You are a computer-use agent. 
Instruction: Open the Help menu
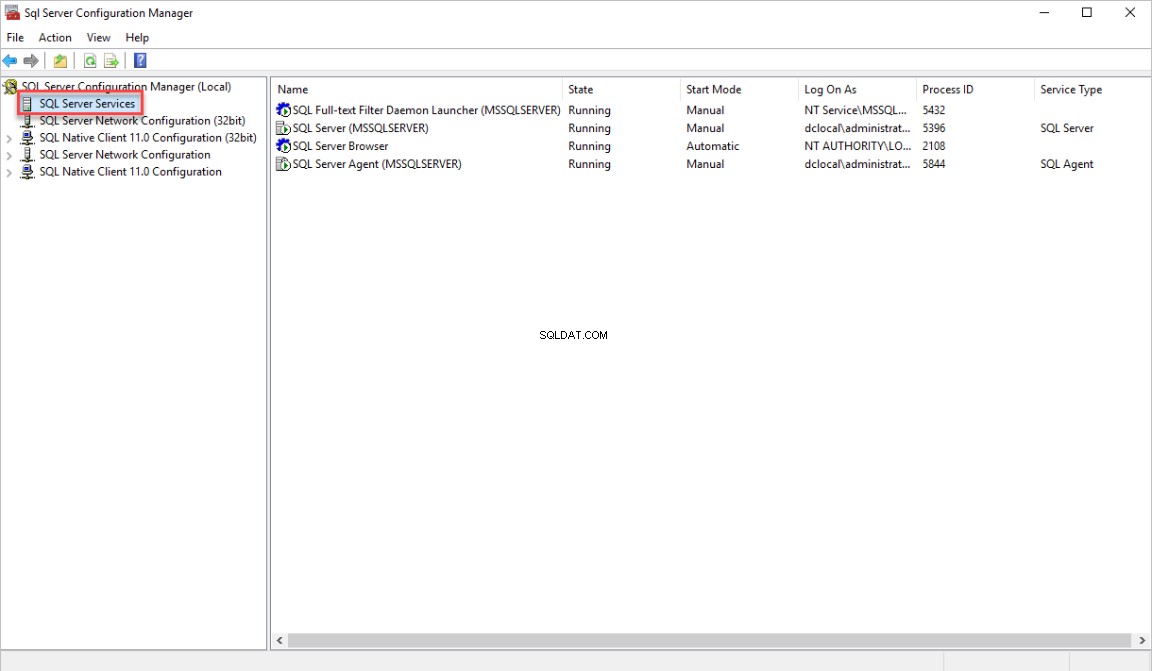137,38
